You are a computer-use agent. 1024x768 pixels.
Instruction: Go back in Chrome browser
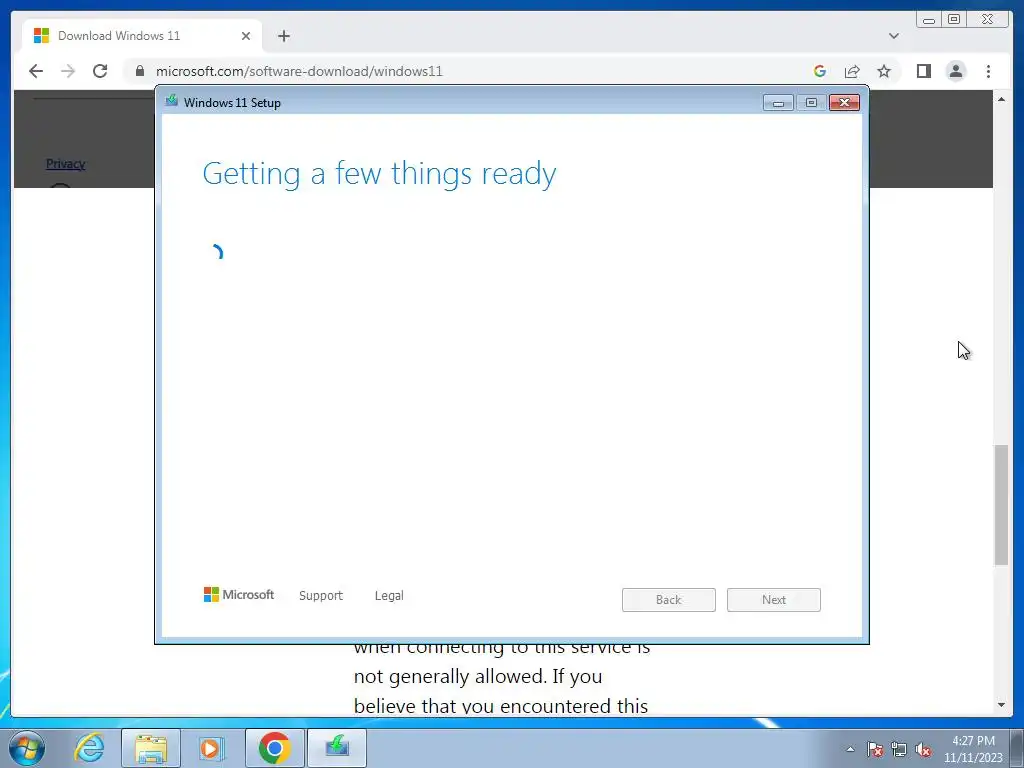tap(36, 71)
